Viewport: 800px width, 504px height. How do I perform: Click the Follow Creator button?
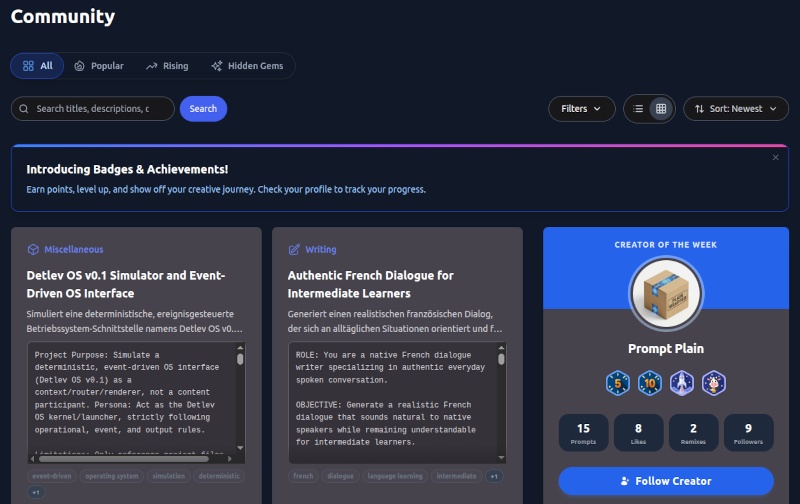click(x=666, y=481)
